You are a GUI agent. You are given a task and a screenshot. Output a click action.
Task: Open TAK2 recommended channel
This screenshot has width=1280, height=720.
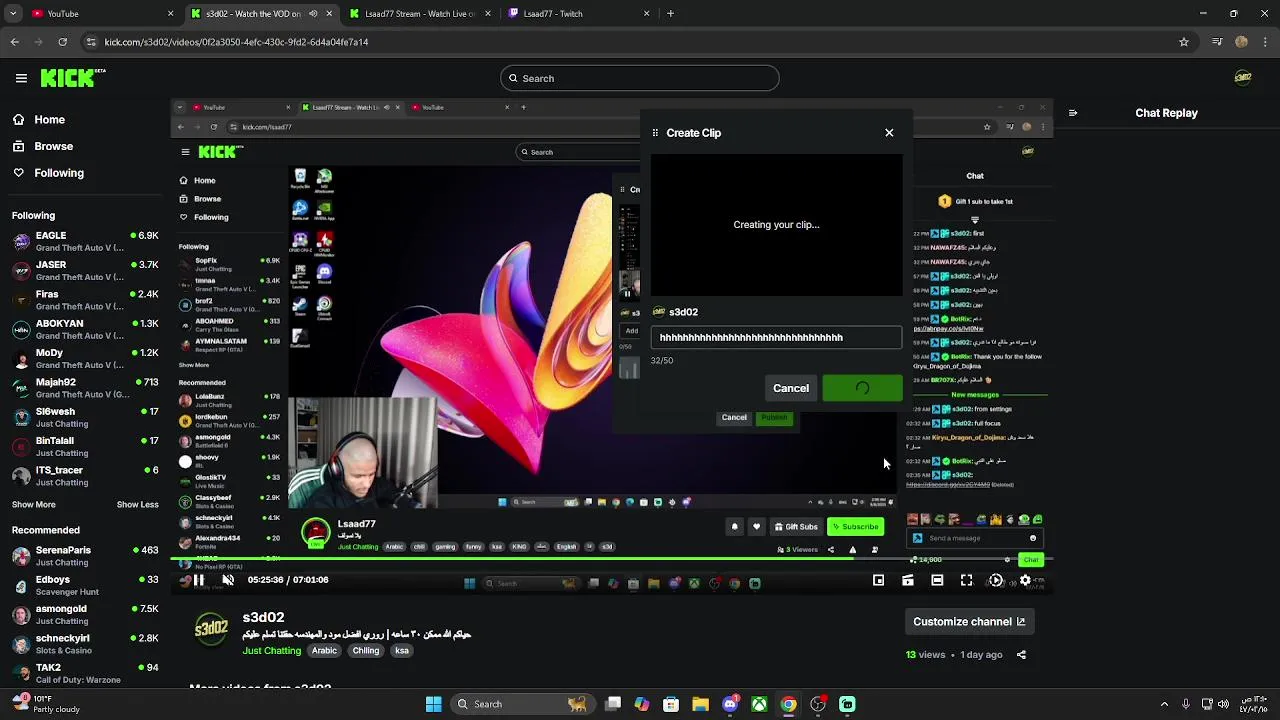click(85, 673)
